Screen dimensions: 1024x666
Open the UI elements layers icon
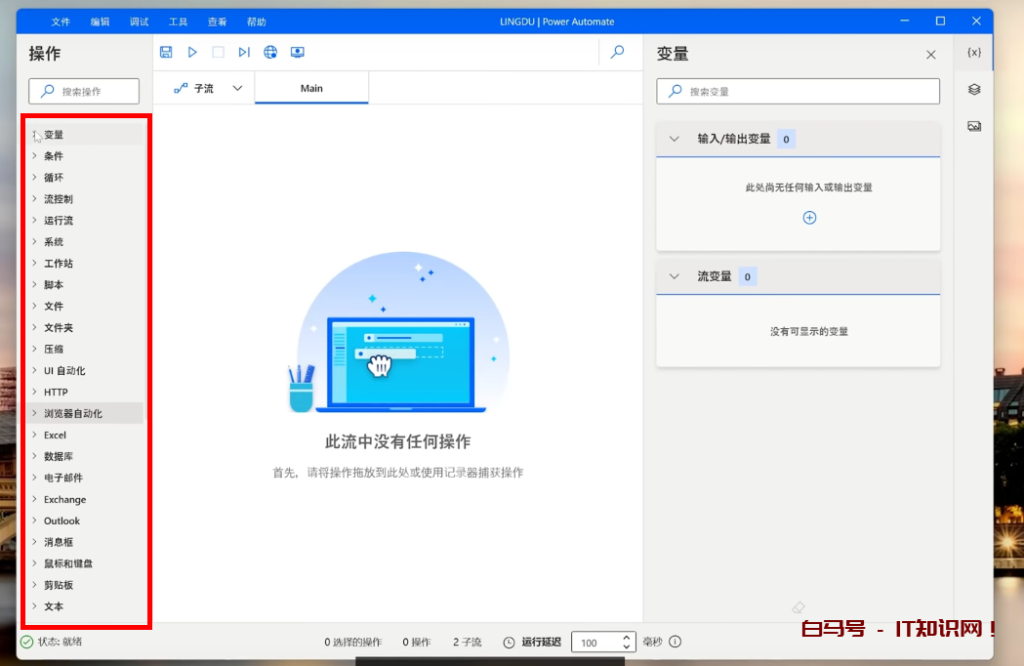(x=974, y=89)
